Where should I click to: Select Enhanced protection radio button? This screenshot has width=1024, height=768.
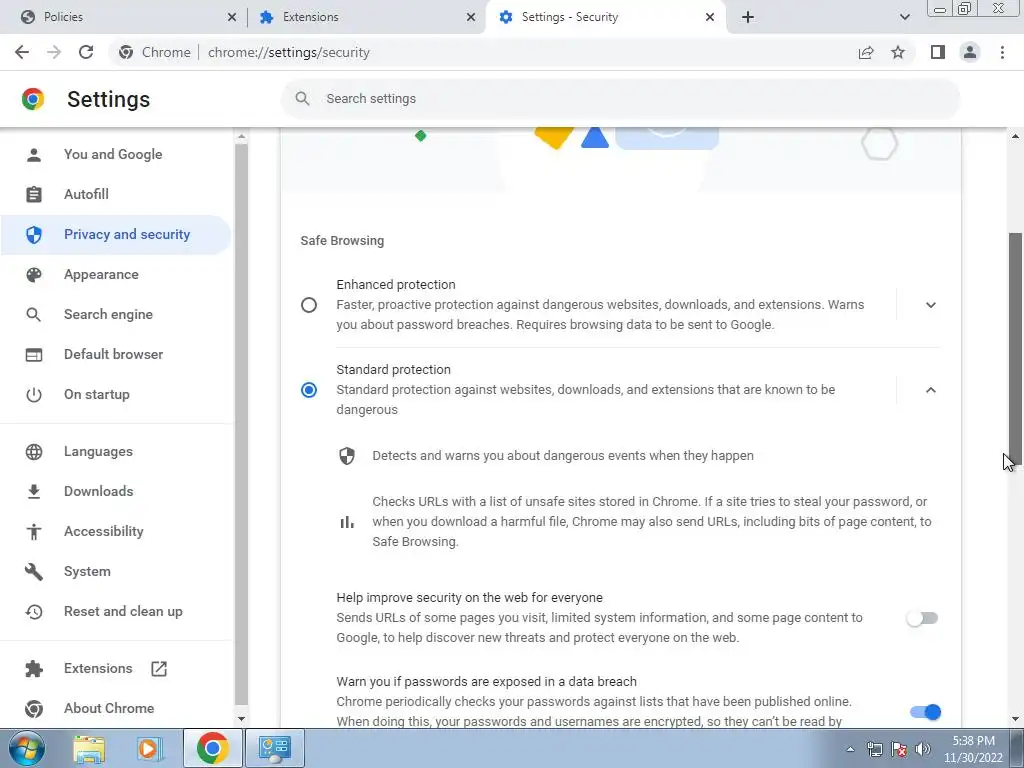click(309, 305)
